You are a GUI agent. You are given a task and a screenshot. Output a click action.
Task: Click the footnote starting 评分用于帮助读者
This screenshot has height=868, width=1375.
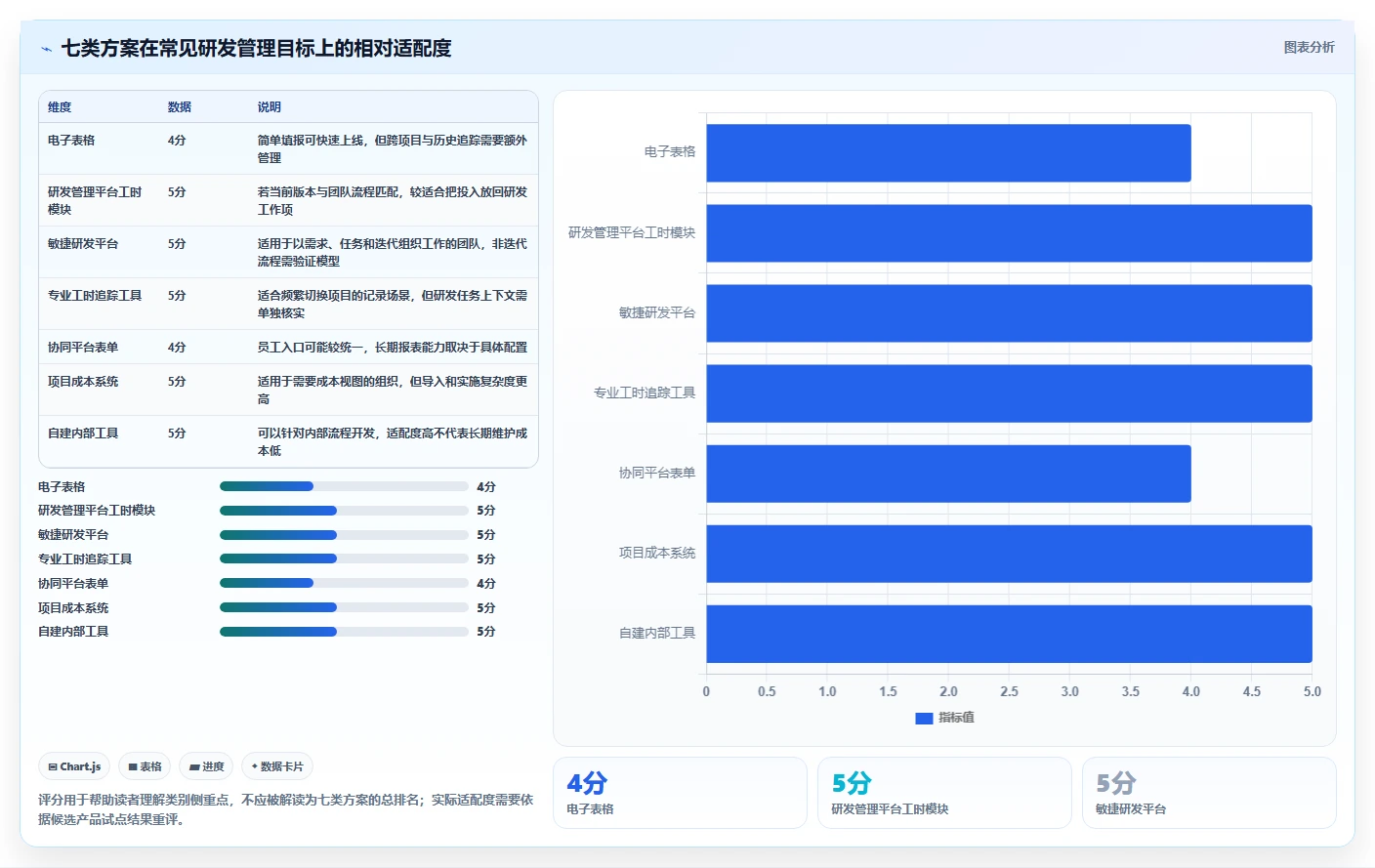pyautogui.click(x=286, y=809)
